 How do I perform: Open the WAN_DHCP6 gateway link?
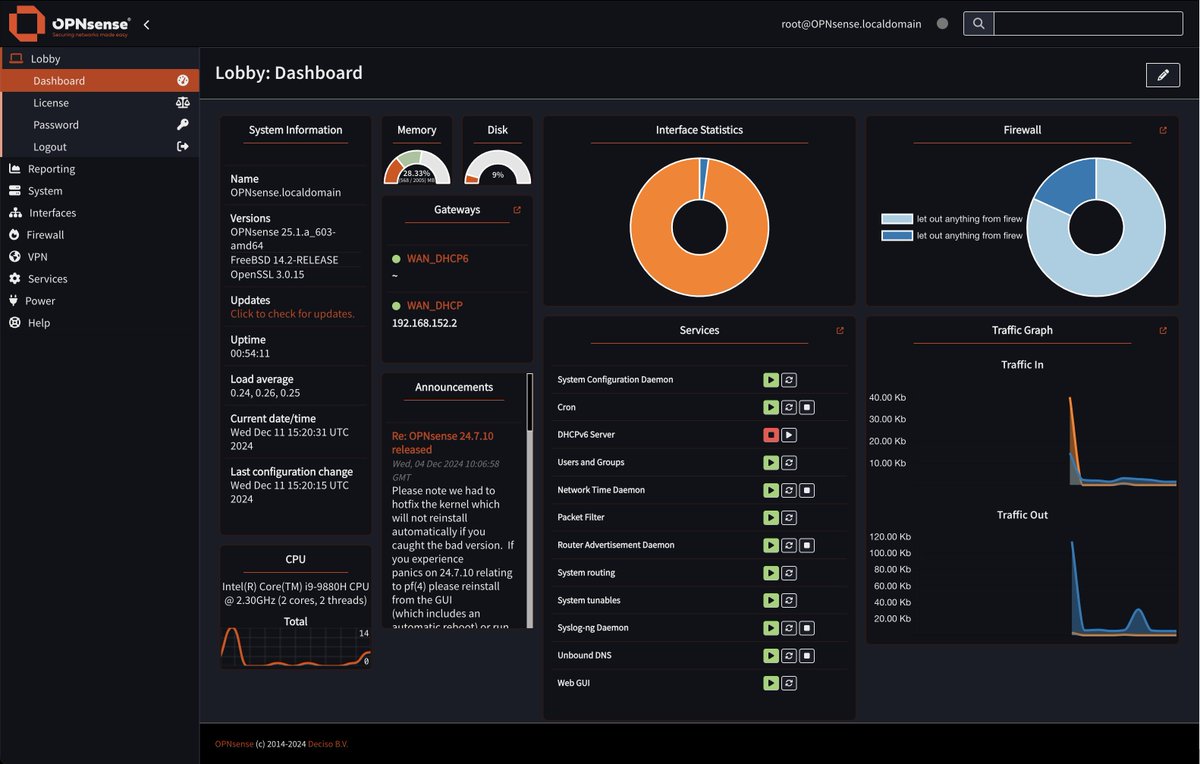tap(437, 259)
